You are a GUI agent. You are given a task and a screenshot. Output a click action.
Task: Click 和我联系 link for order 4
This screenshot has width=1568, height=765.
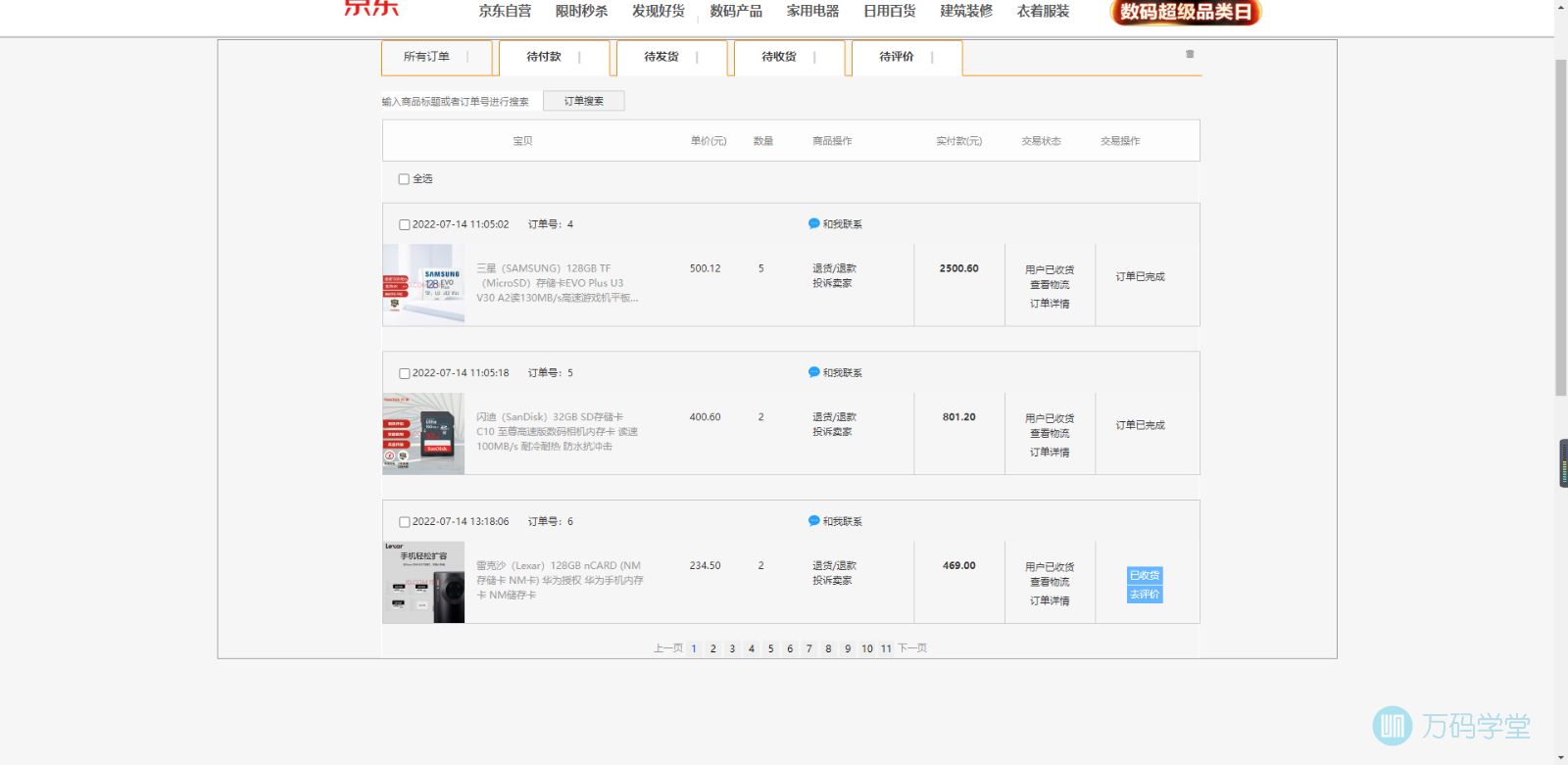coord(843,224)
